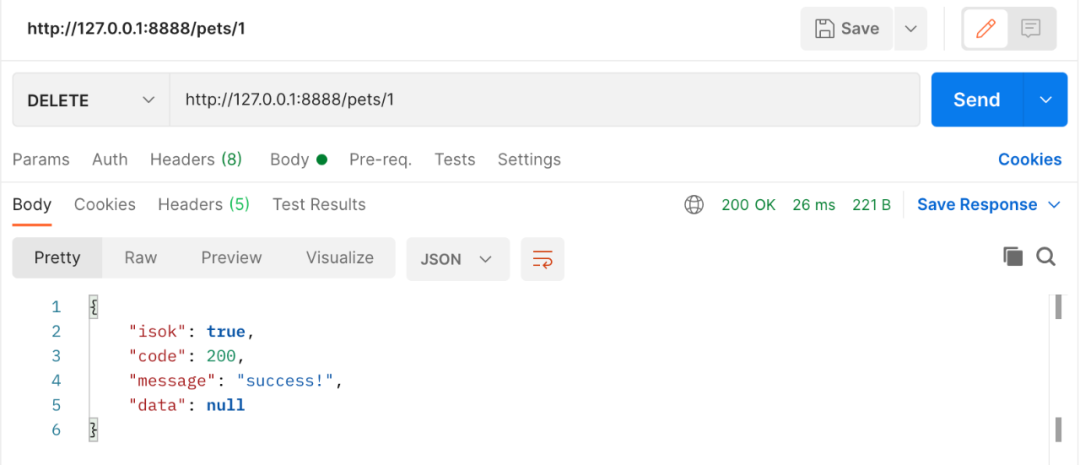Collapse JSON at line 1 brace

tap(93, 307)
